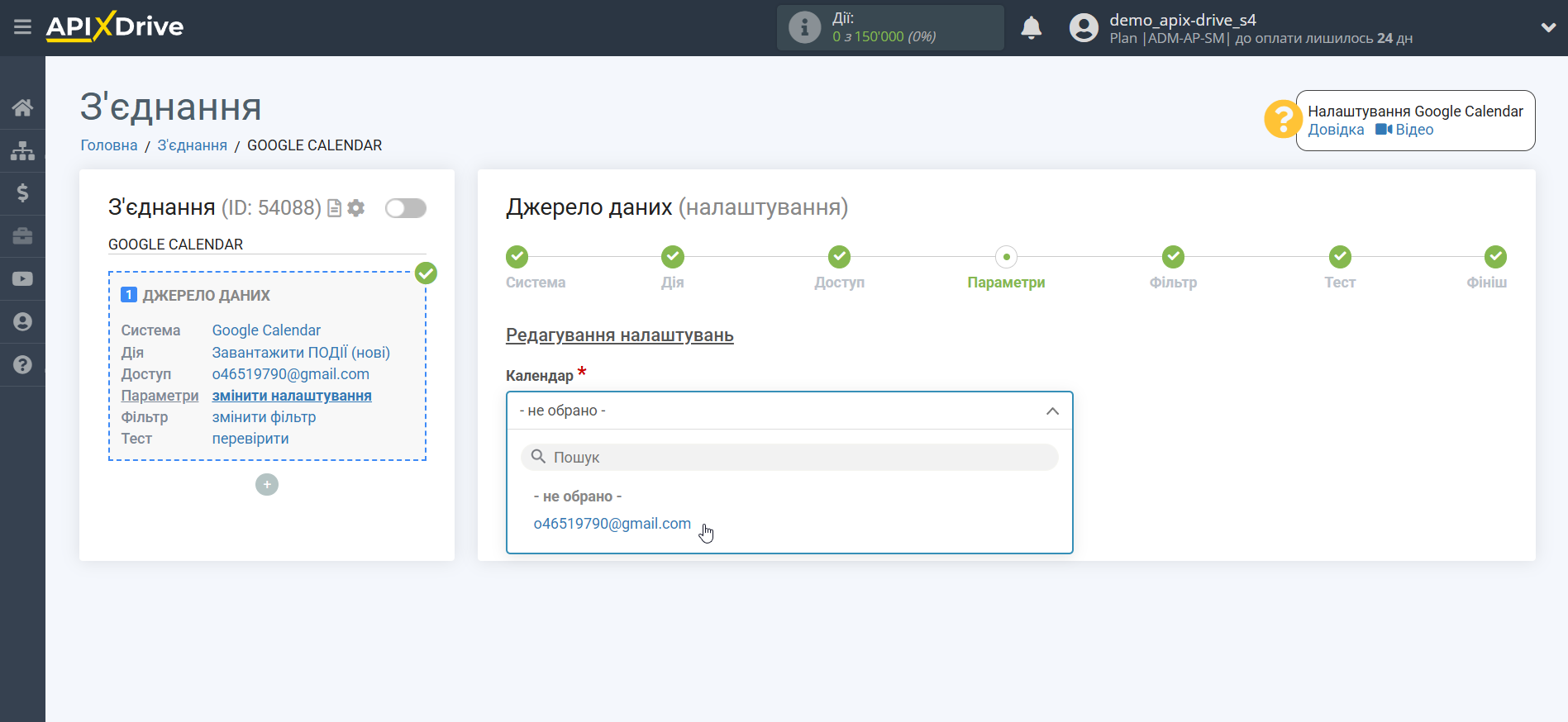Open the Довідка help link
Viewport: 1568px width, 722px height.
(1336, 130)
